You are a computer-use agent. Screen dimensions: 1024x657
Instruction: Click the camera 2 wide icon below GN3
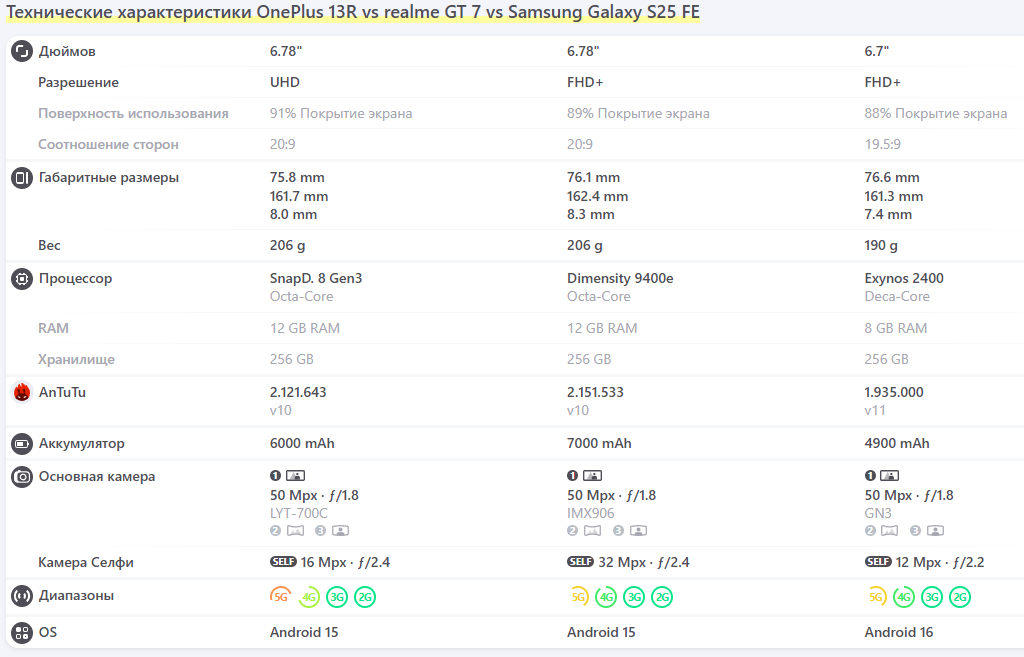882,530
